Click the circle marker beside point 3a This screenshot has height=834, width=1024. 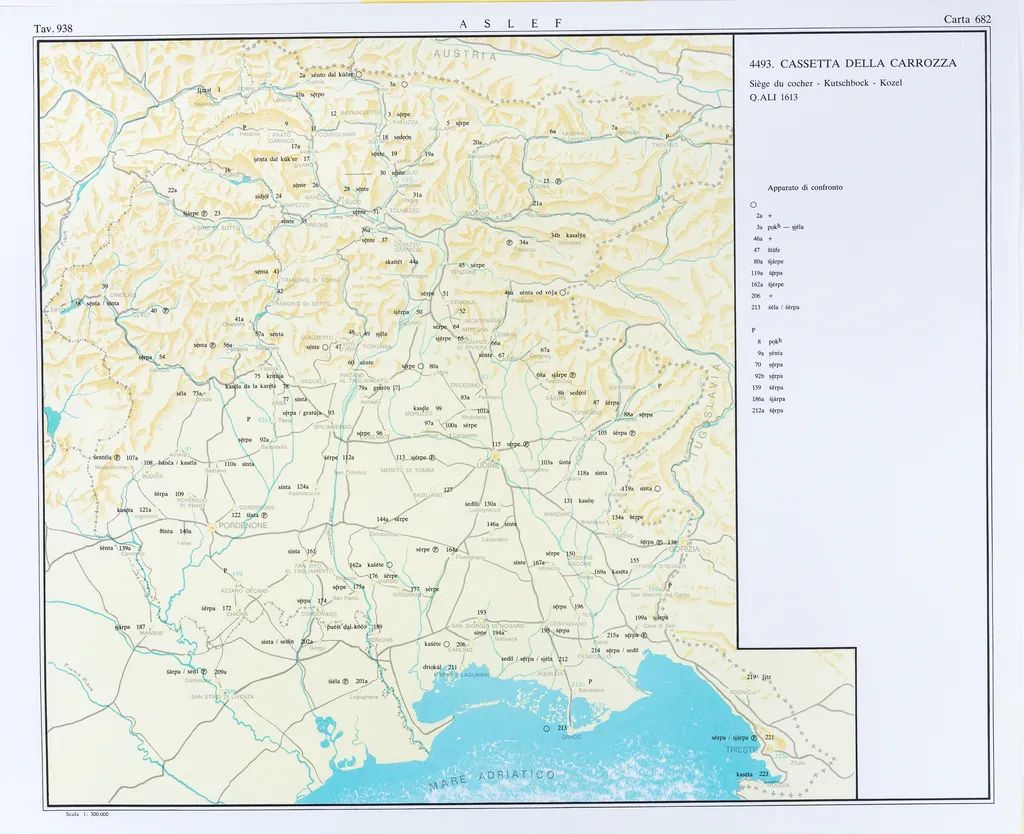pos(406,85)
